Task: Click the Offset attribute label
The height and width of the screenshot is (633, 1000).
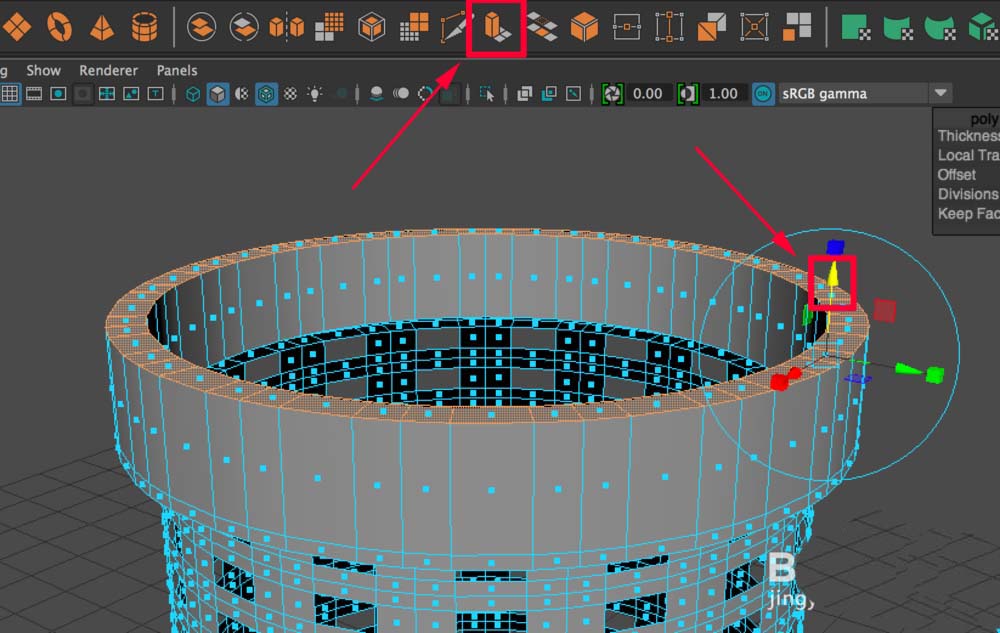Action: [957, 175]
